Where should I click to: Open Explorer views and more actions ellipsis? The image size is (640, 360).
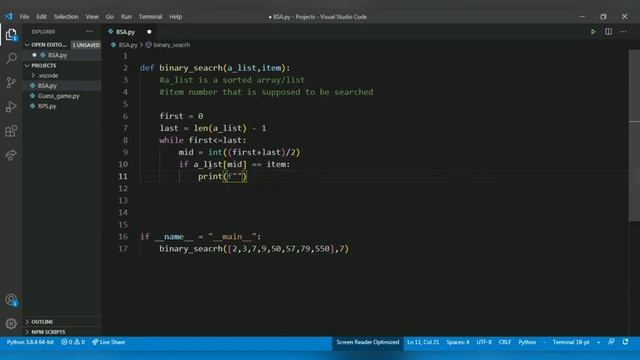click(x=89, y=31)
